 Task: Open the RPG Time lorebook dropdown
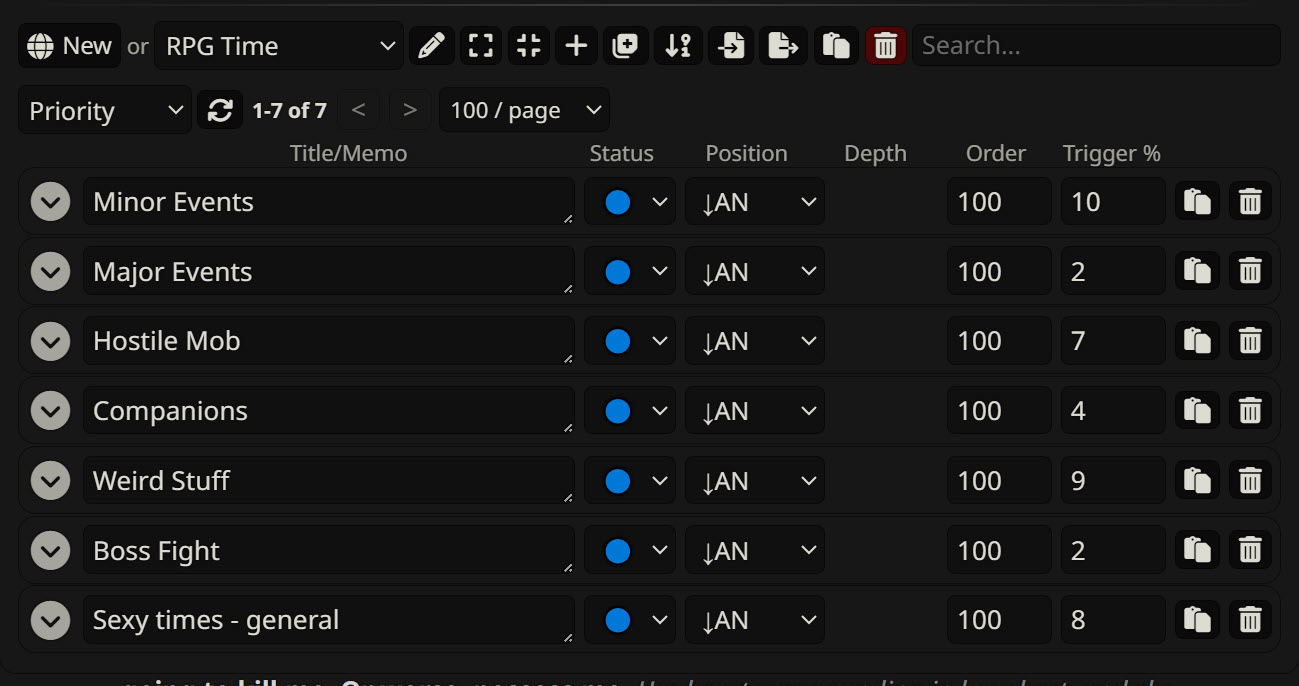pos(279,46)
